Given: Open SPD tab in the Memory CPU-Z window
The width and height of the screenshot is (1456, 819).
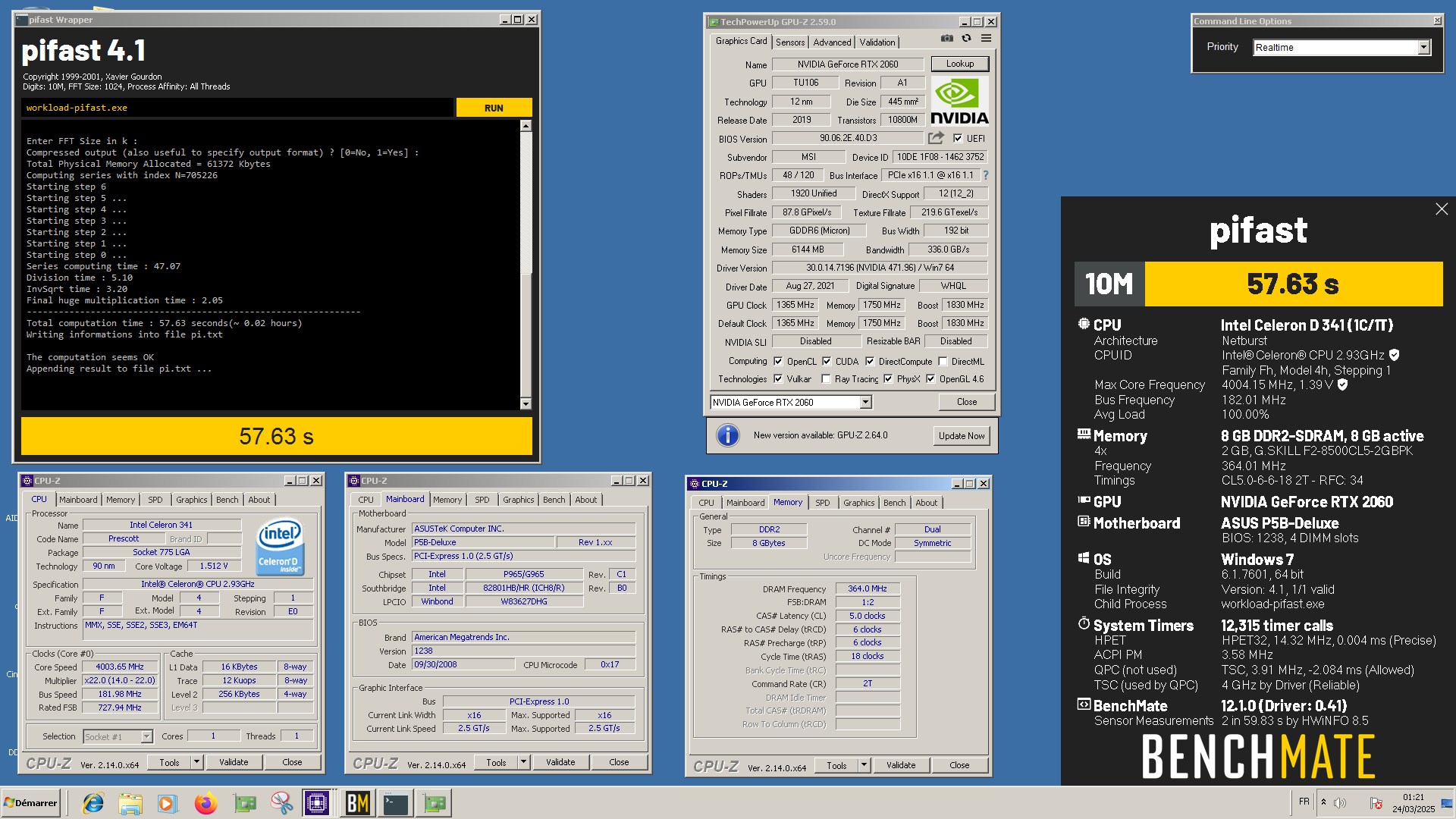Looking at the screenshot, I should coord(822,503).
